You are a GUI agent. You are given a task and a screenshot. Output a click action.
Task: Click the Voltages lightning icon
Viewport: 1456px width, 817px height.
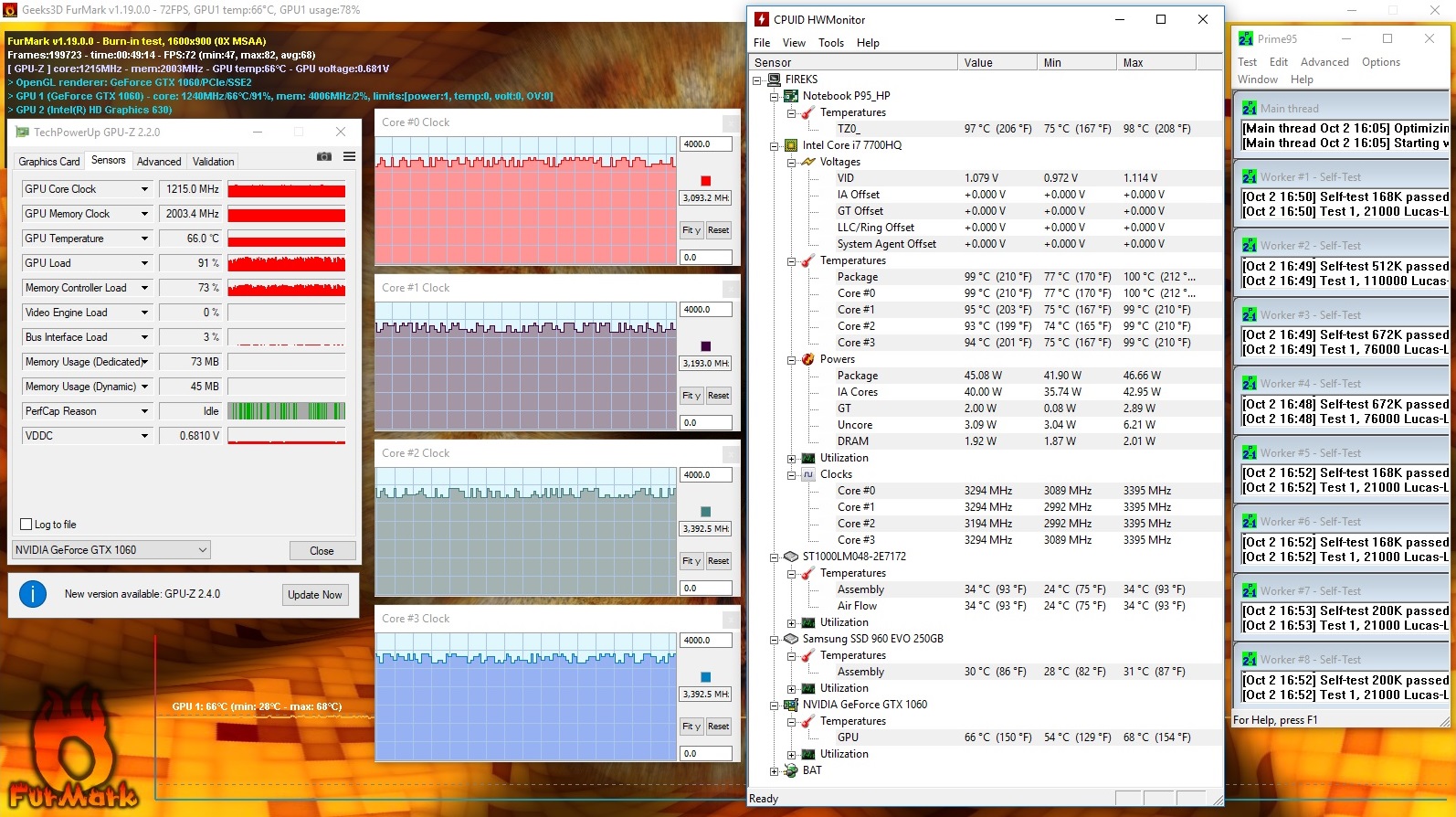pos(808,162)
